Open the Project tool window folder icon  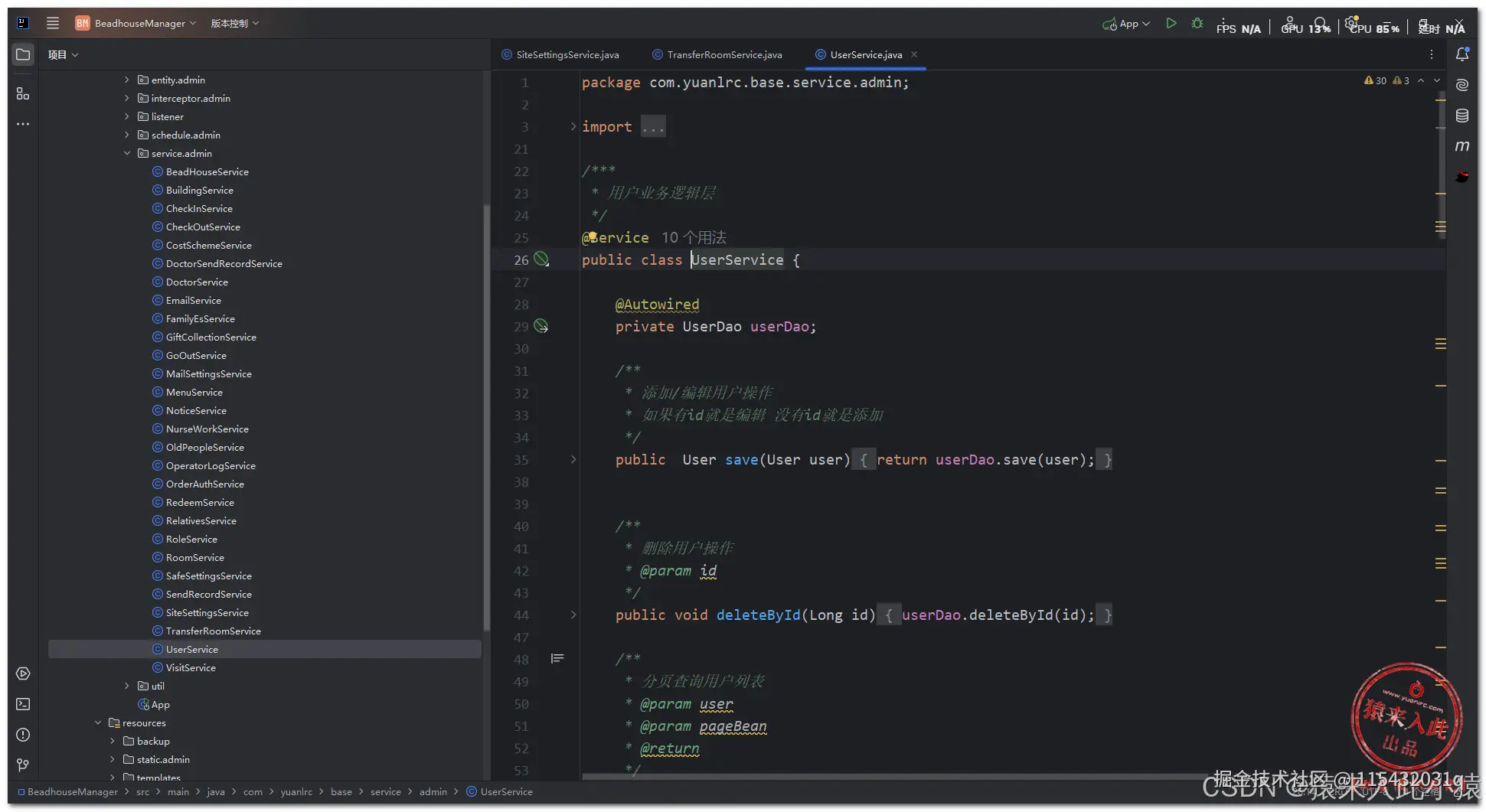23,54
